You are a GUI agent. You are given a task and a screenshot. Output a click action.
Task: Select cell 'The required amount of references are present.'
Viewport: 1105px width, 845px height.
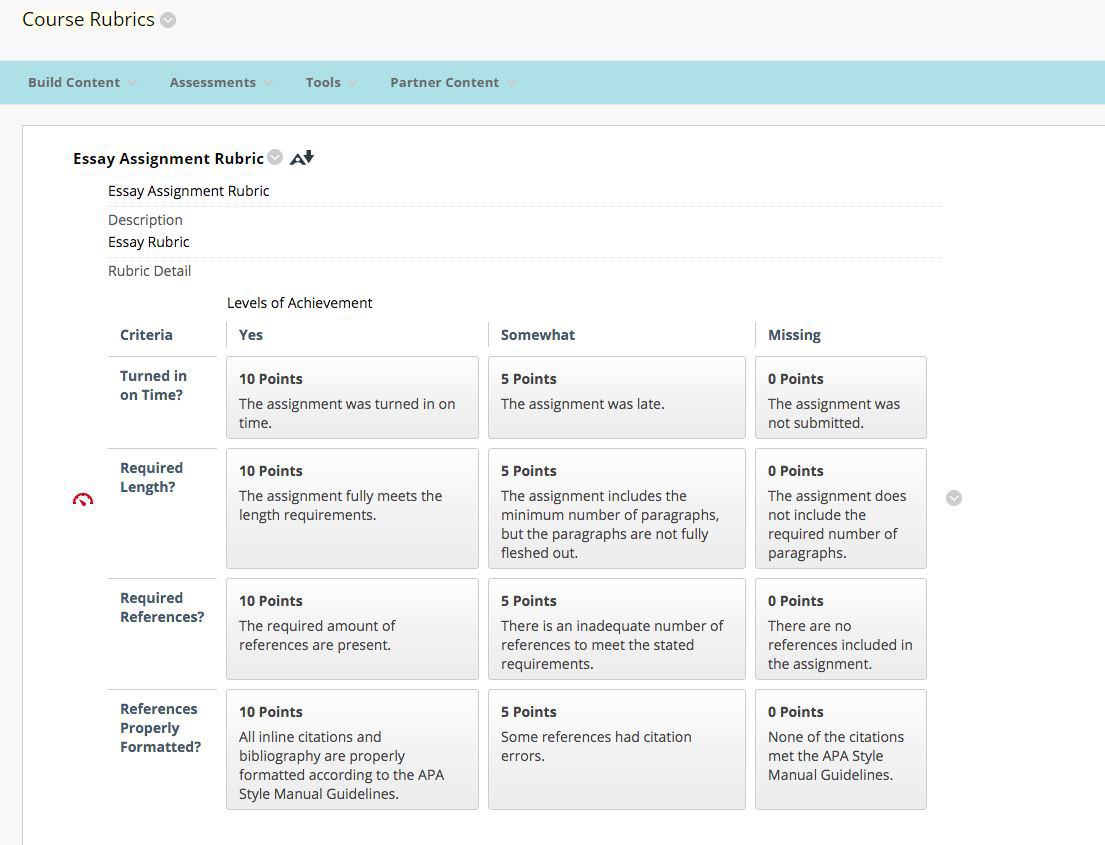pos(352,629)
